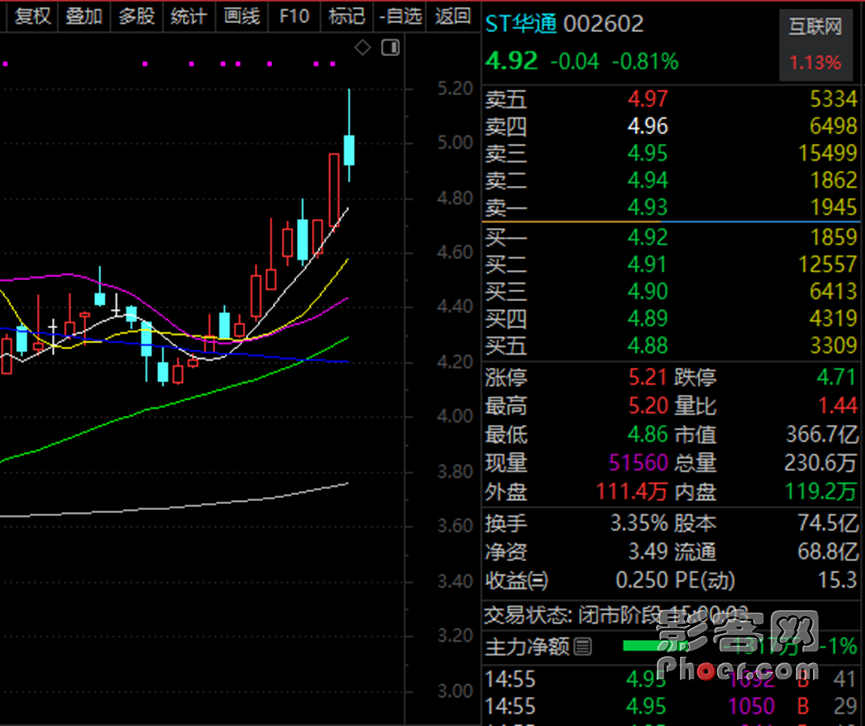
Task: Click the current price 4.92 in header
Action: pyautogui.click(x=511, y=61)
